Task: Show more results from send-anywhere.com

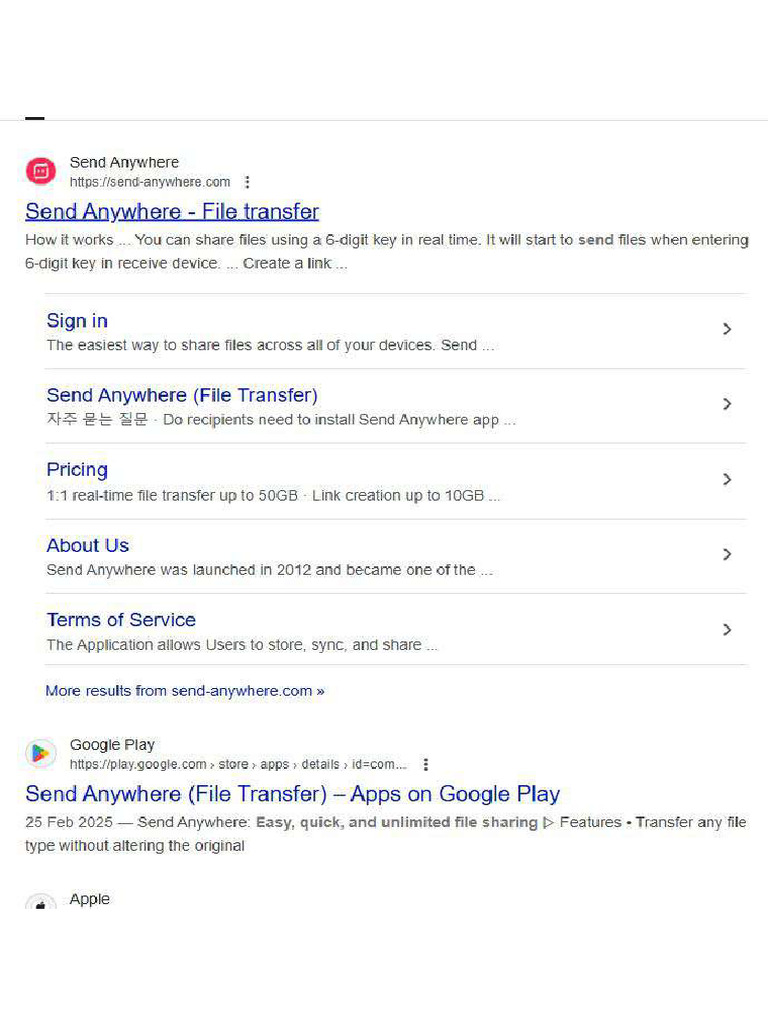Action: (x=185, y=691)
